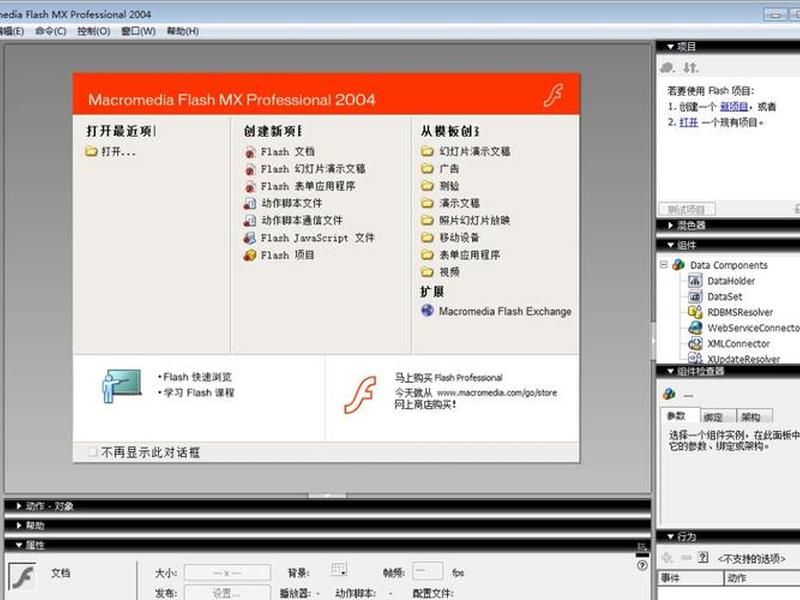Open 学习 Flash 课程 link

[x=198, y=393]
